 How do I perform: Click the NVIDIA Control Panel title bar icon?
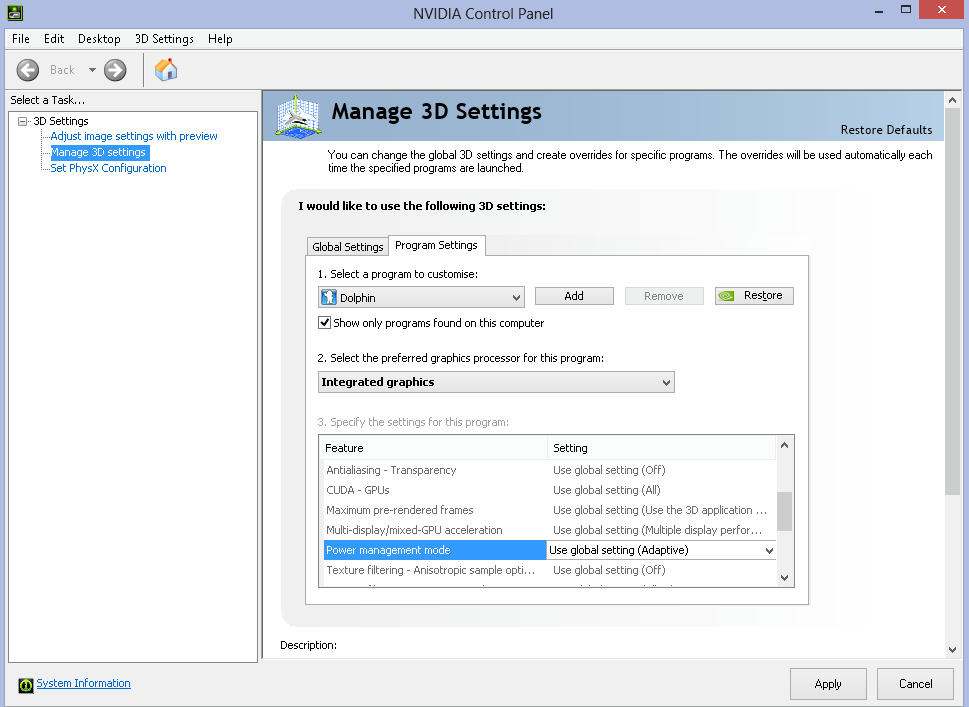16,14
